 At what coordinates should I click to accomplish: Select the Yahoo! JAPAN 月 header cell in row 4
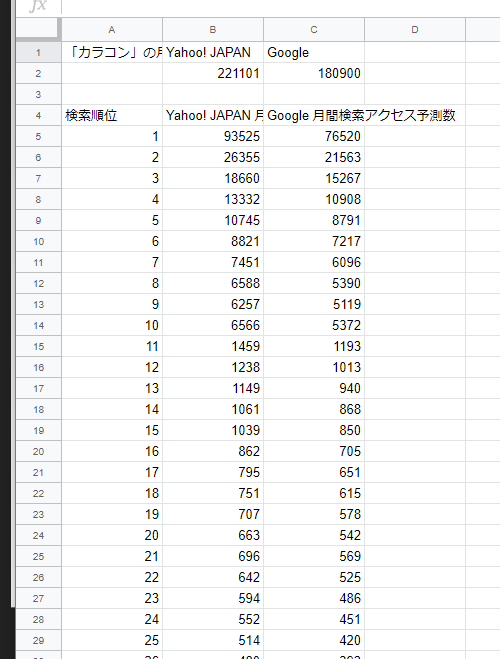pos(213,116)
